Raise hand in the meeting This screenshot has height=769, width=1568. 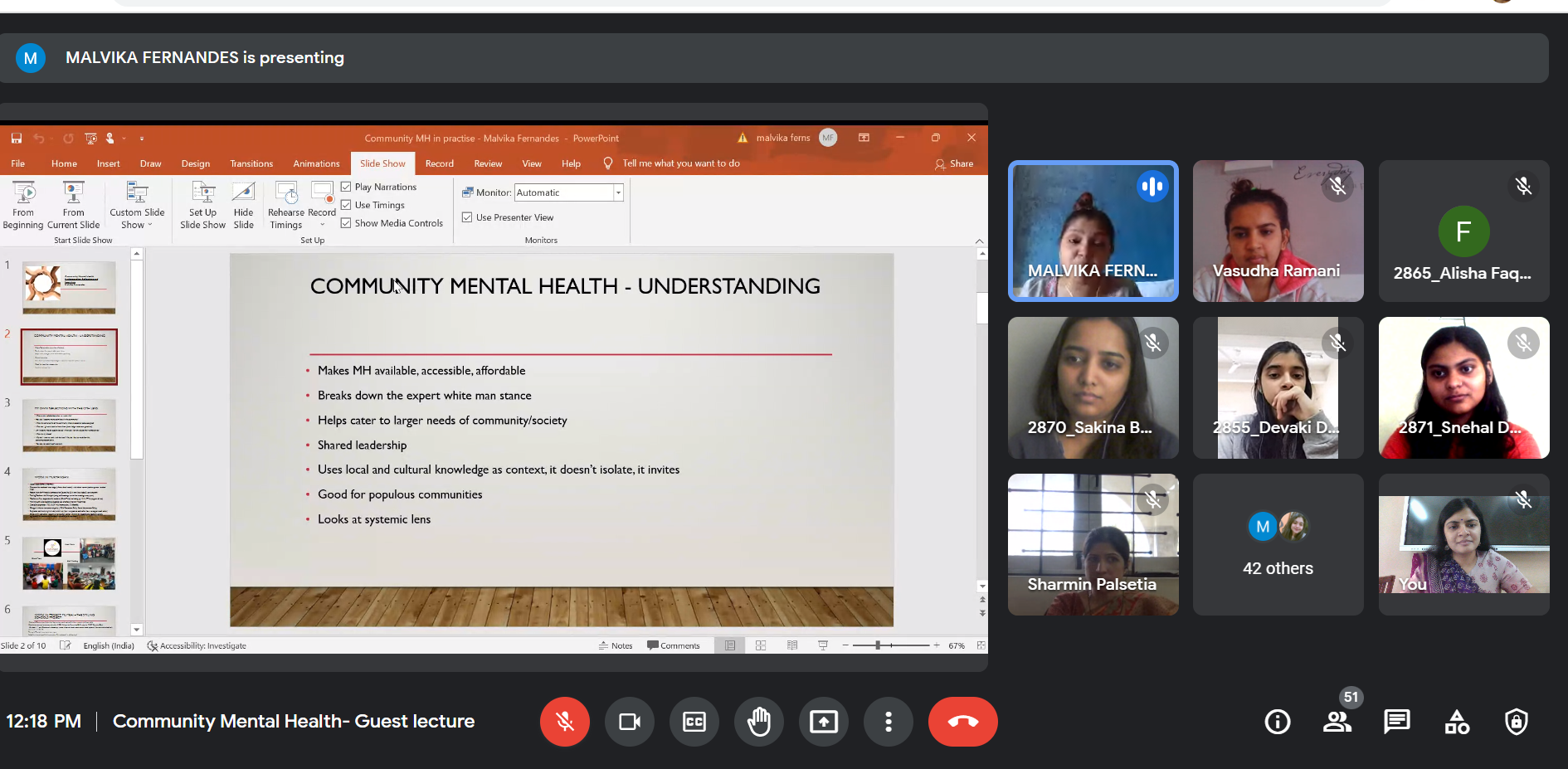pos(759,721)
